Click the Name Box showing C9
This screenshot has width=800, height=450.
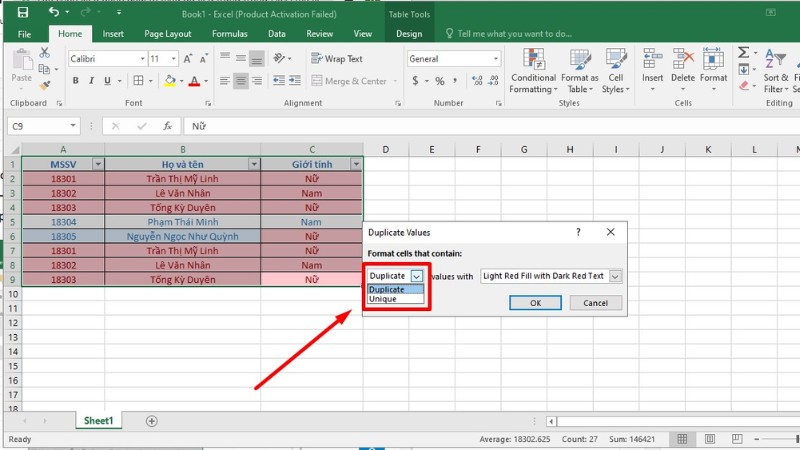(37, 126)
